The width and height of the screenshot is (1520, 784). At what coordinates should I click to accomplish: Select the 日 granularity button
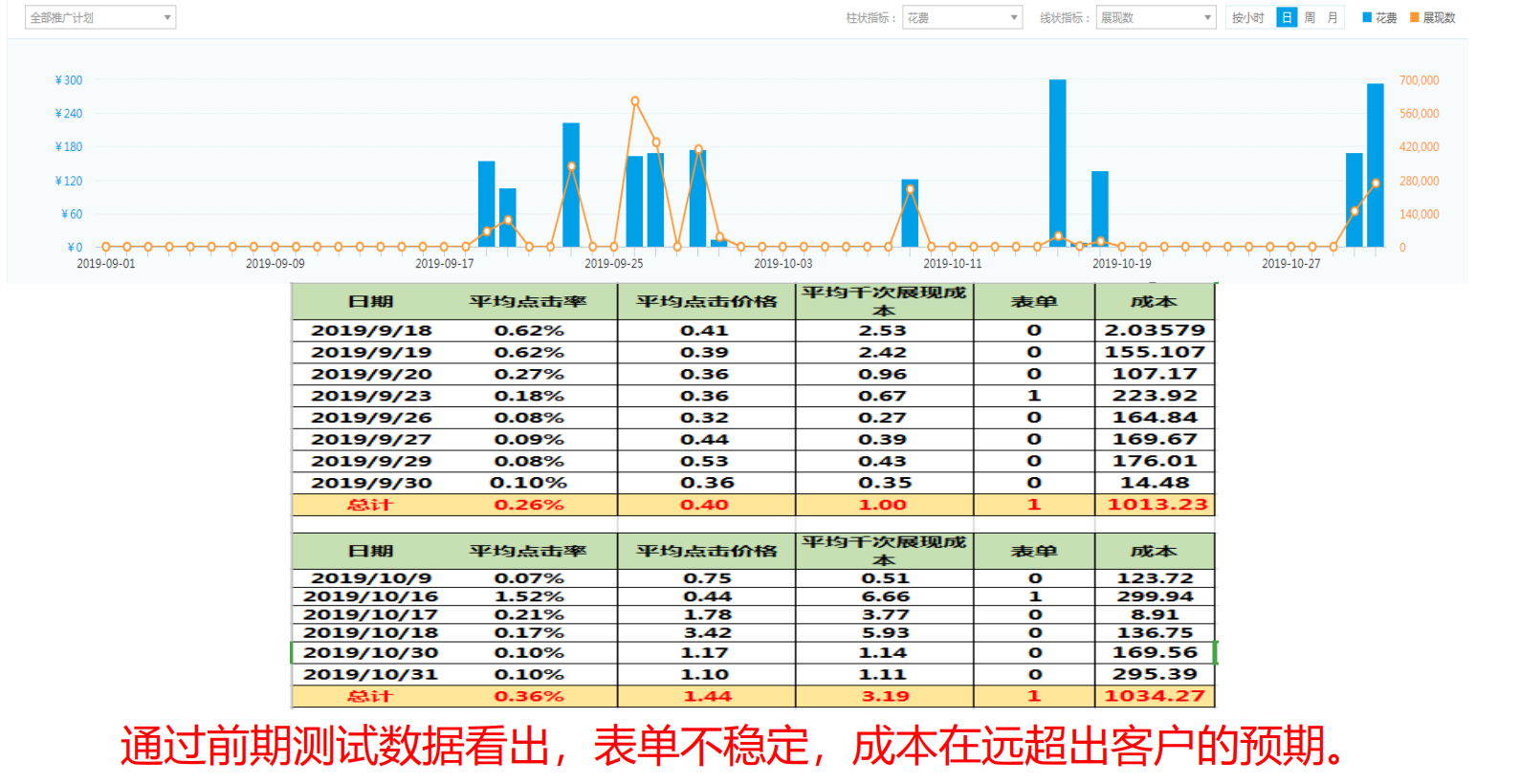1287,17
